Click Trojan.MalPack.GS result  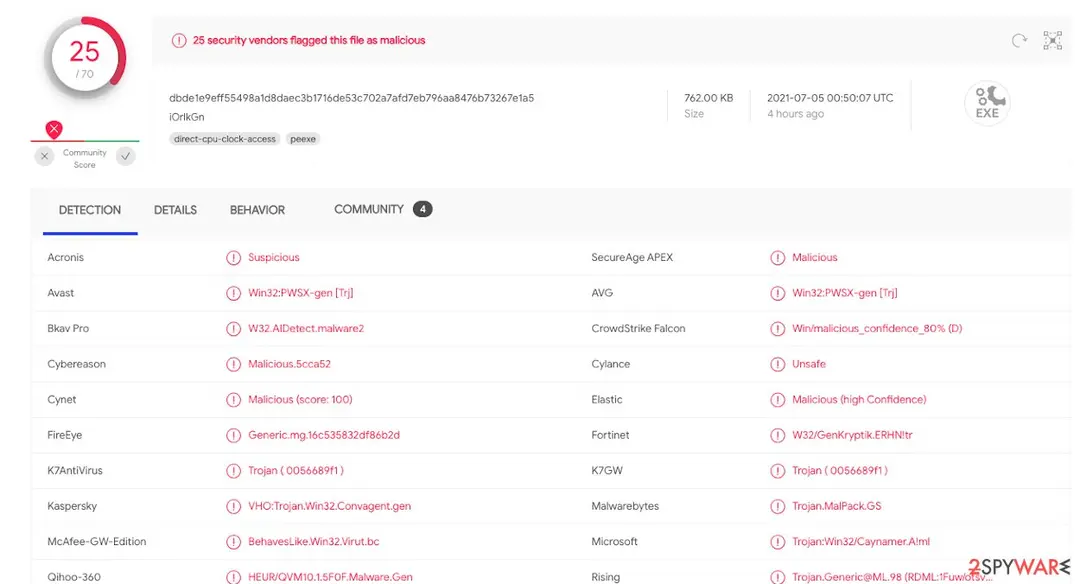(836, 506)
